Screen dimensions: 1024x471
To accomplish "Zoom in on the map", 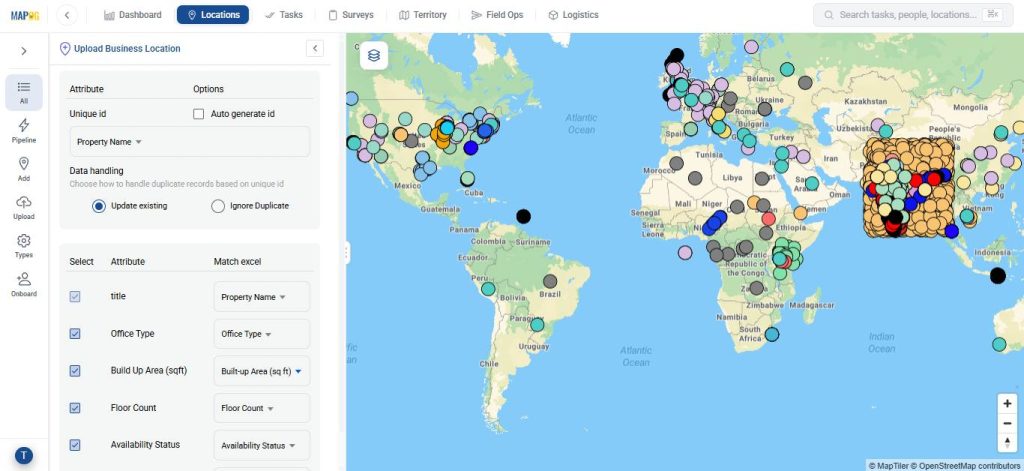I will click(x=1007, y=404).
